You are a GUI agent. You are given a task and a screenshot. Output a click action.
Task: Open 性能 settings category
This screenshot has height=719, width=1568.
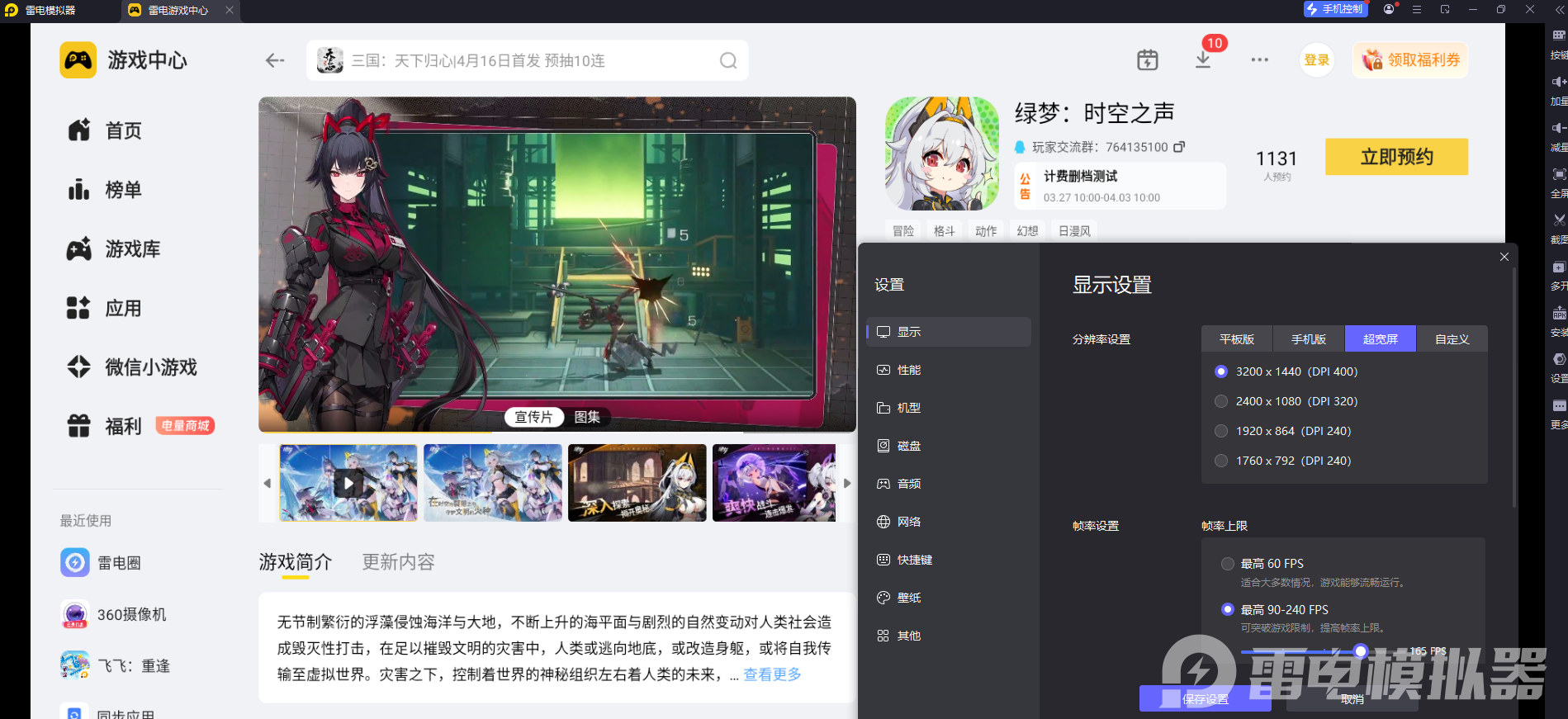click(x=949, y=370)
